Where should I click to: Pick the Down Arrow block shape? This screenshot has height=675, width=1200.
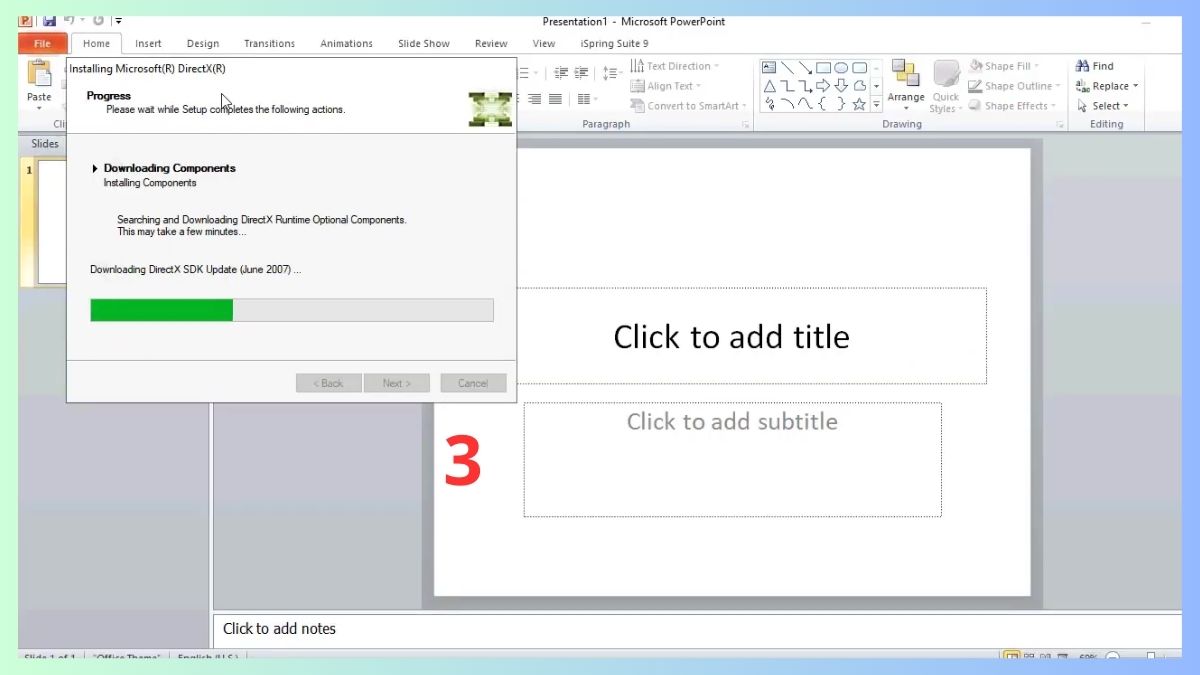click(x=841, y=86)
